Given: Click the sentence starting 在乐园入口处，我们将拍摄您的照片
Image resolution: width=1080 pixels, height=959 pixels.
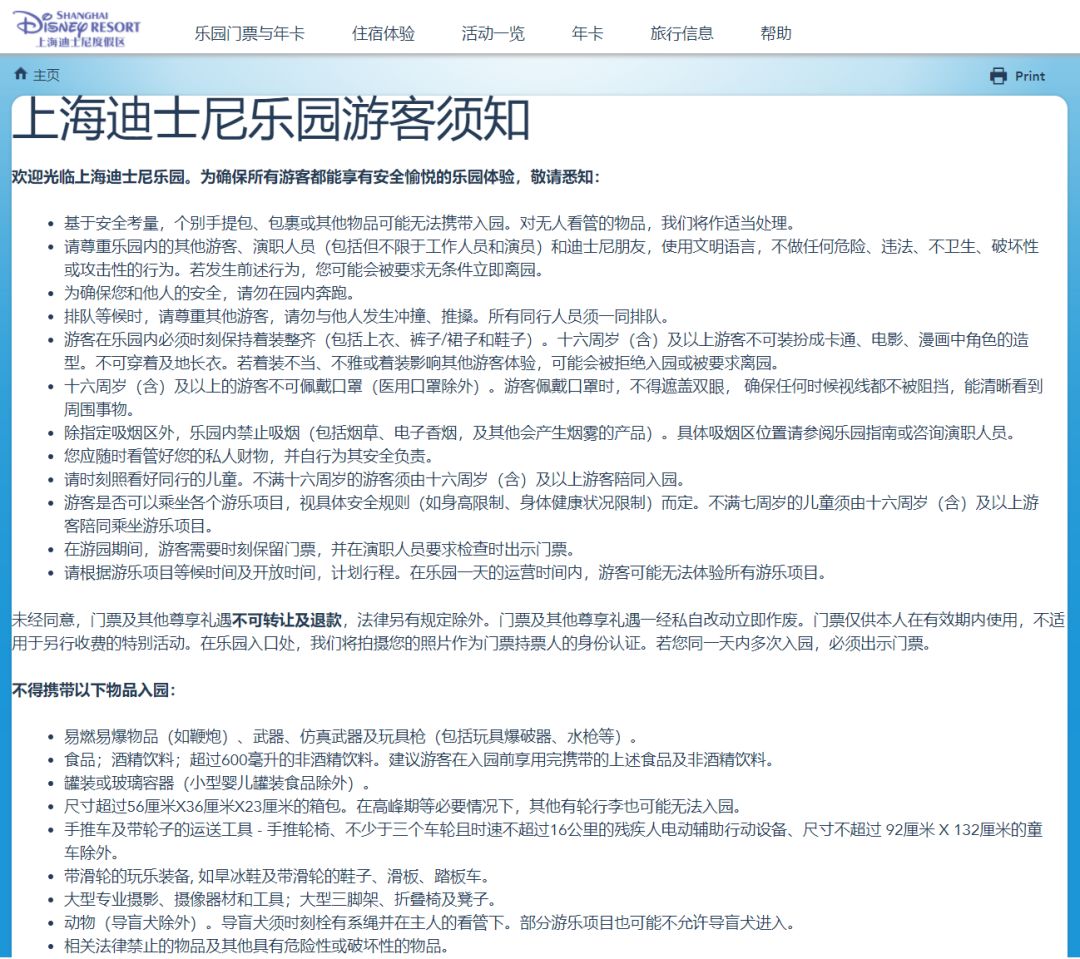Looking at the screenshot, I should tap(421, 644).
